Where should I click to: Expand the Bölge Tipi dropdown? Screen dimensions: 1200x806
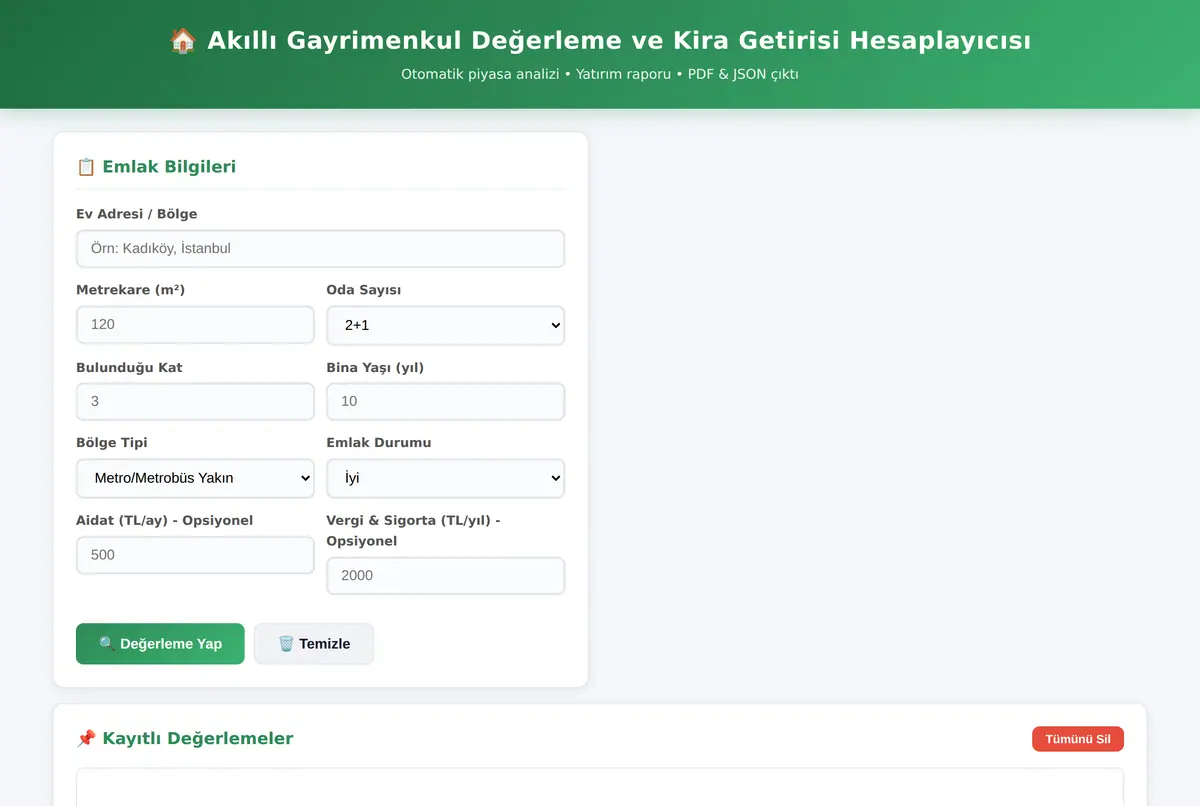195,478
